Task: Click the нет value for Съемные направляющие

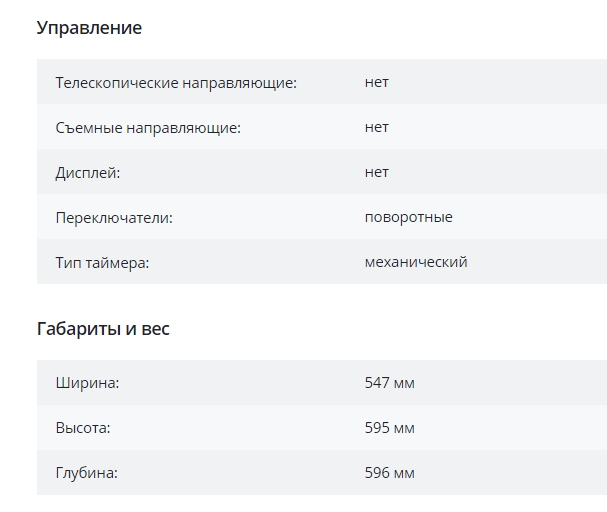Action: tap(377, 128)
